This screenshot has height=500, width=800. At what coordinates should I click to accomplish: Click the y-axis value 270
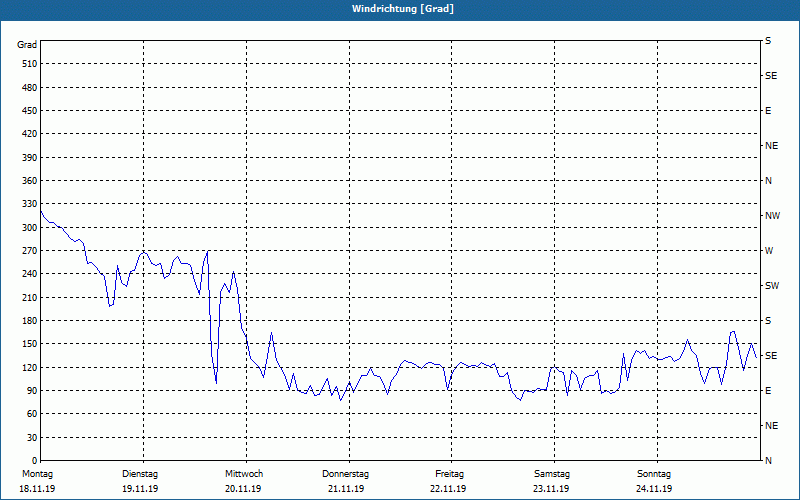pos(29,251)
